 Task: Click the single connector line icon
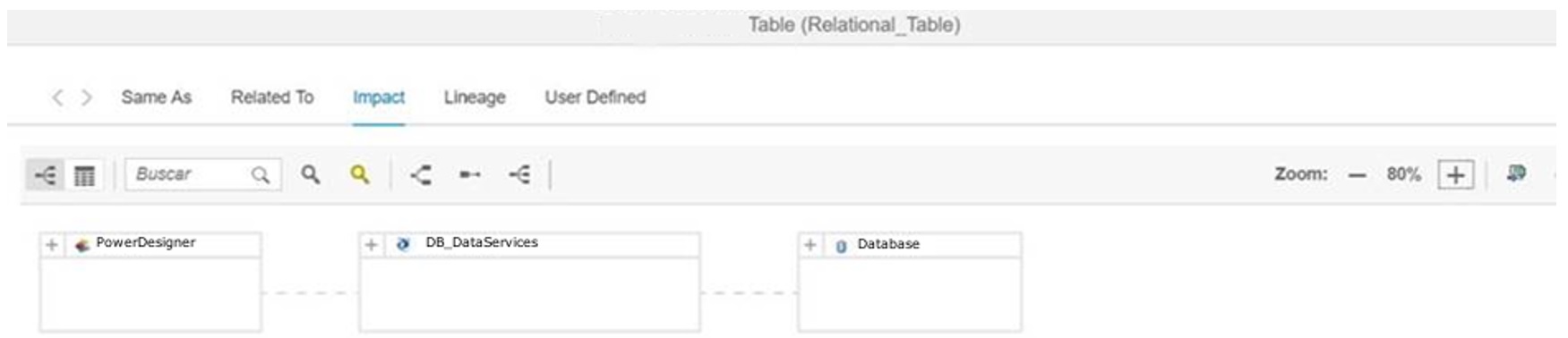coord(469,174)
